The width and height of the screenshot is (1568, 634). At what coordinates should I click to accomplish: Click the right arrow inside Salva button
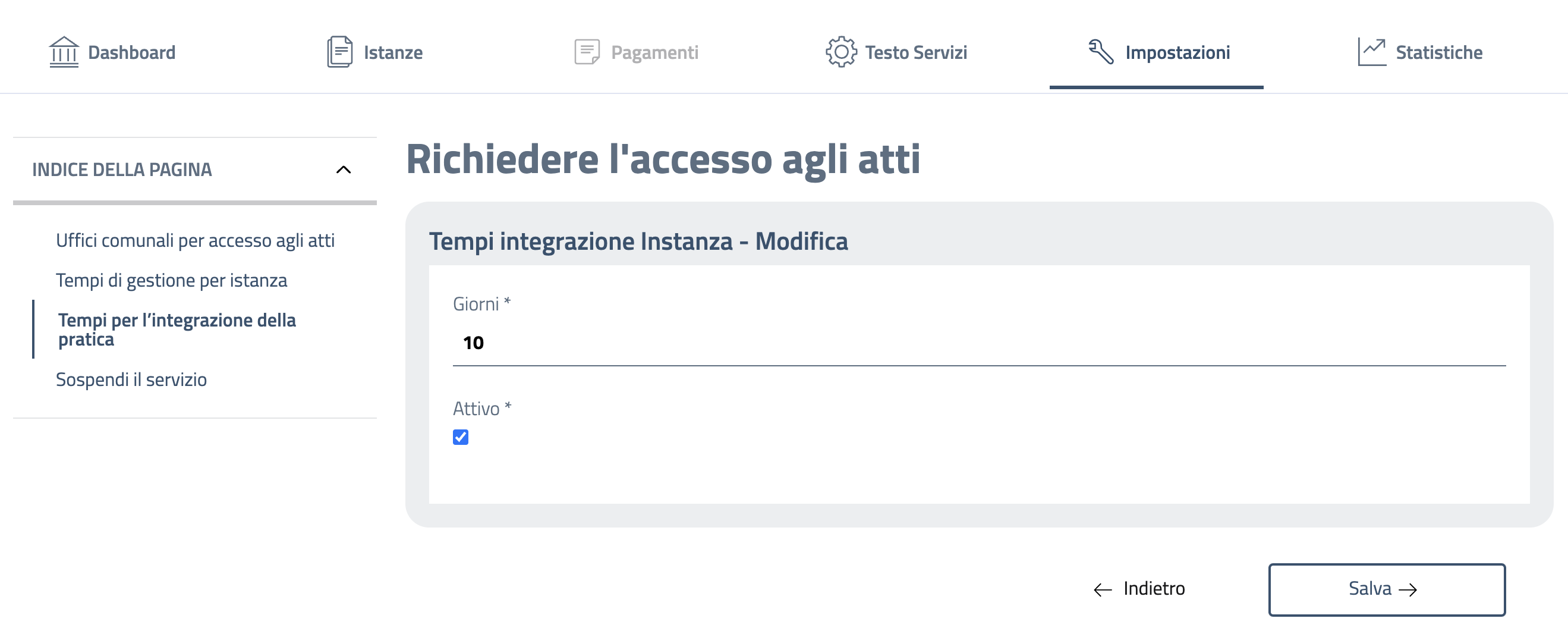click(1408, 589)
